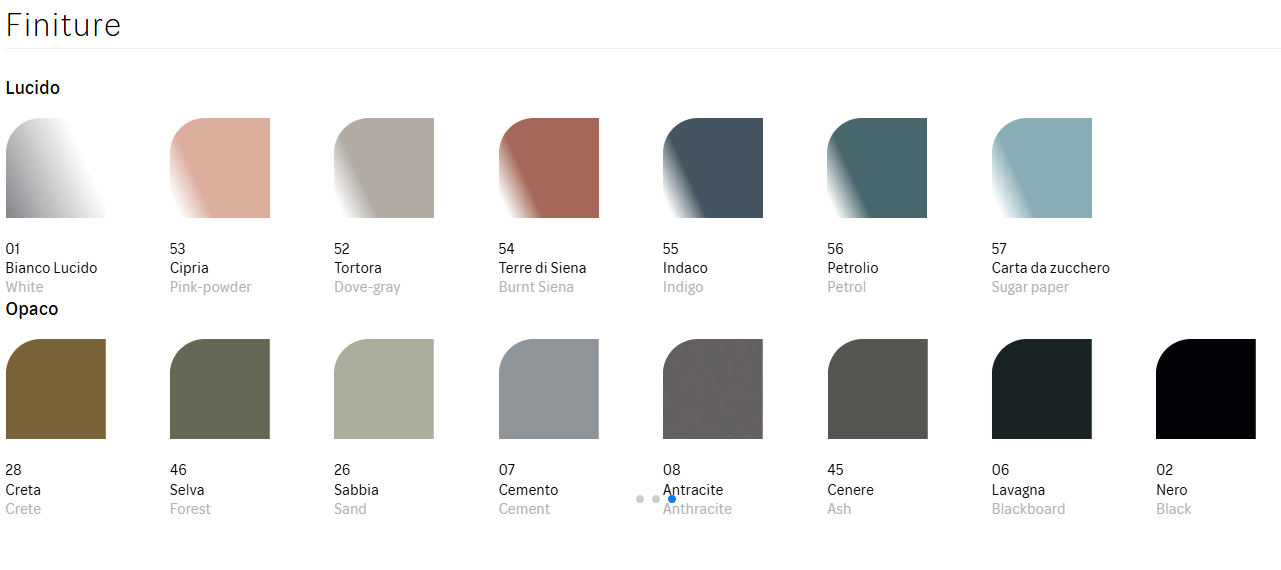
Task: Click the active blue carousel dot
Action: click(672, 499)
